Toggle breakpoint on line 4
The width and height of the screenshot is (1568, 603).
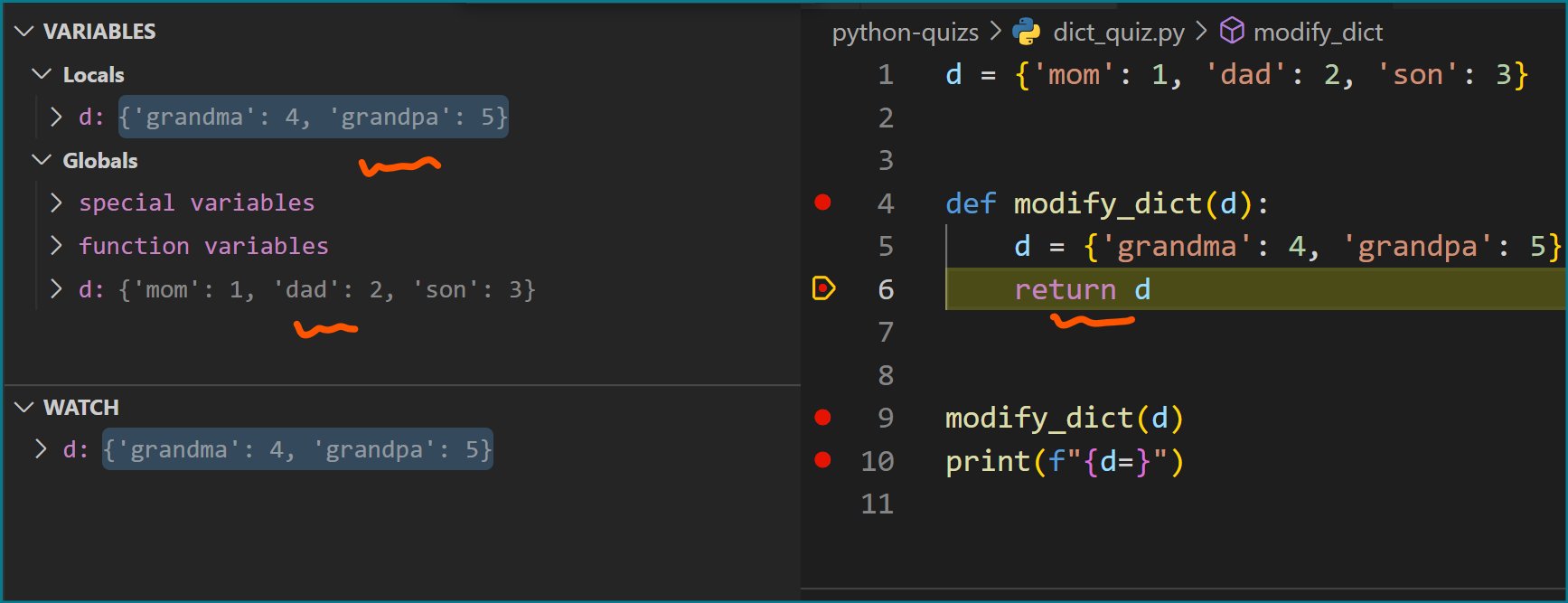coord(822,202)
